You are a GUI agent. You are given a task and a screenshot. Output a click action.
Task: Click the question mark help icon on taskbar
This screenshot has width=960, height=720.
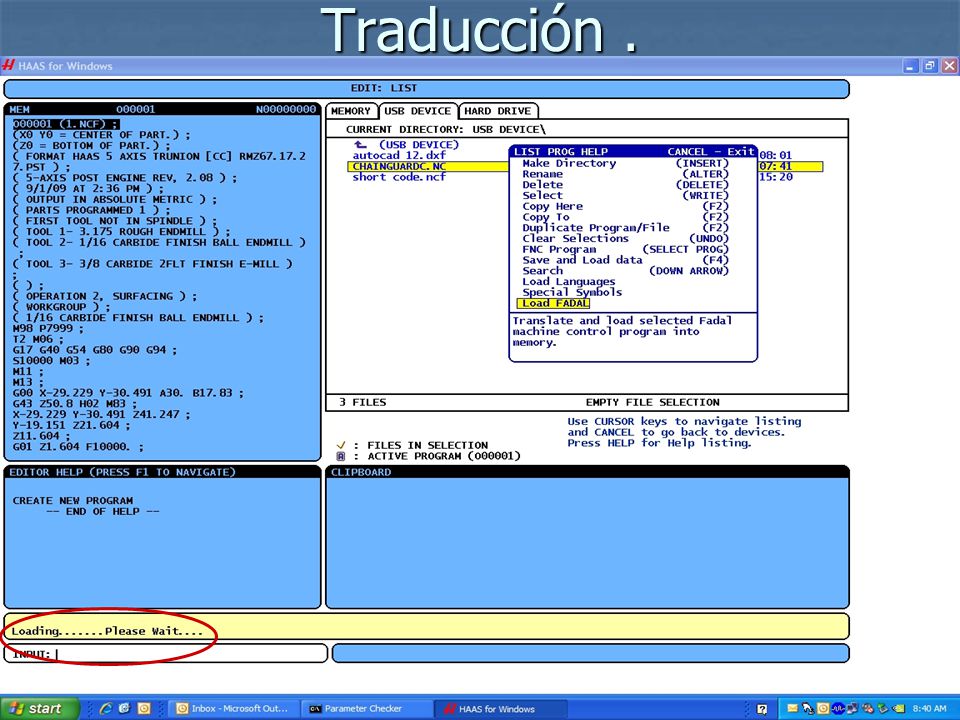pyautogui.click(x=762, y=709)
